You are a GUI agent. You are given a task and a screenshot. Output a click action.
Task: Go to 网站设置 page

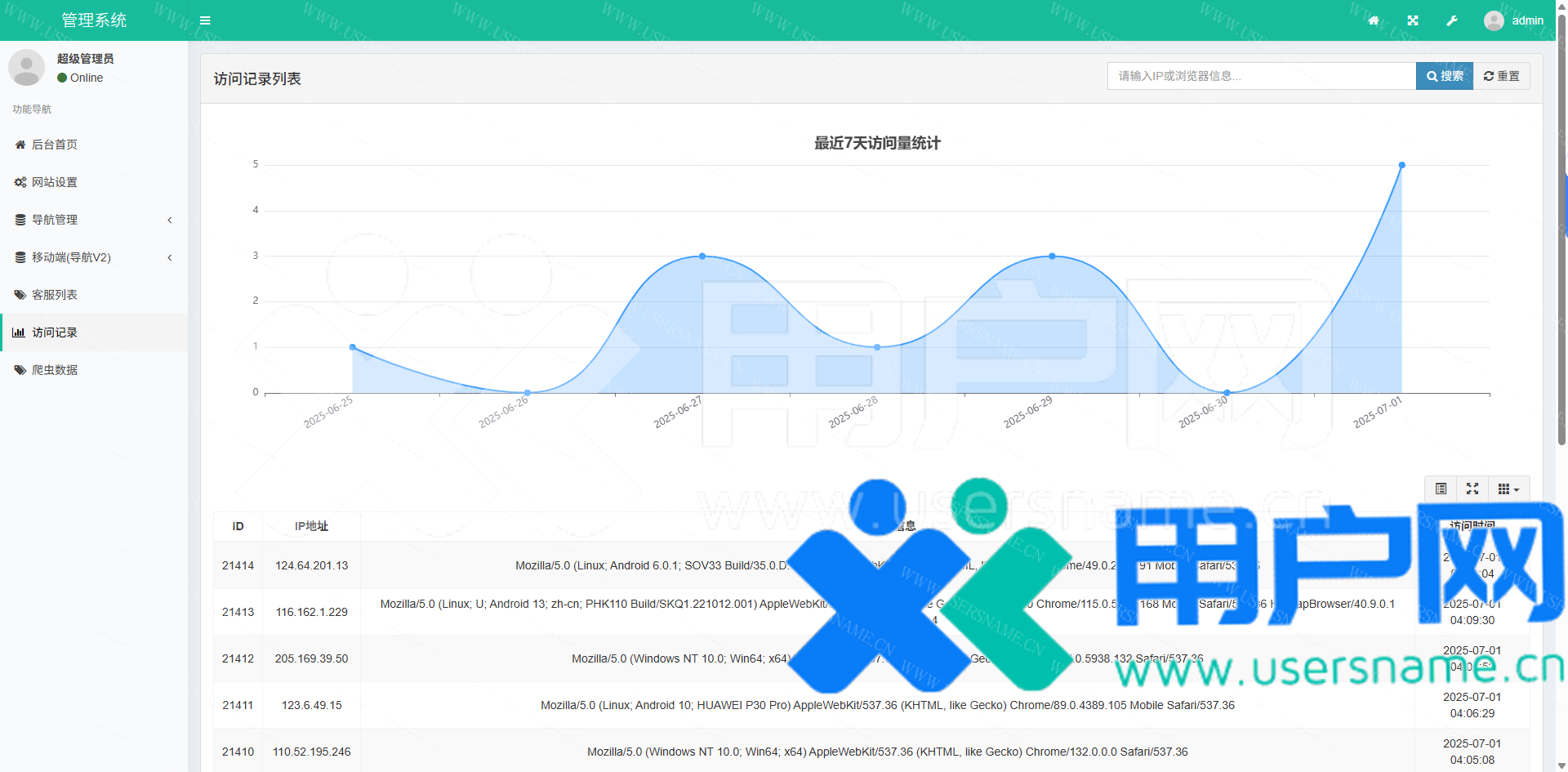tap(55, 182)
